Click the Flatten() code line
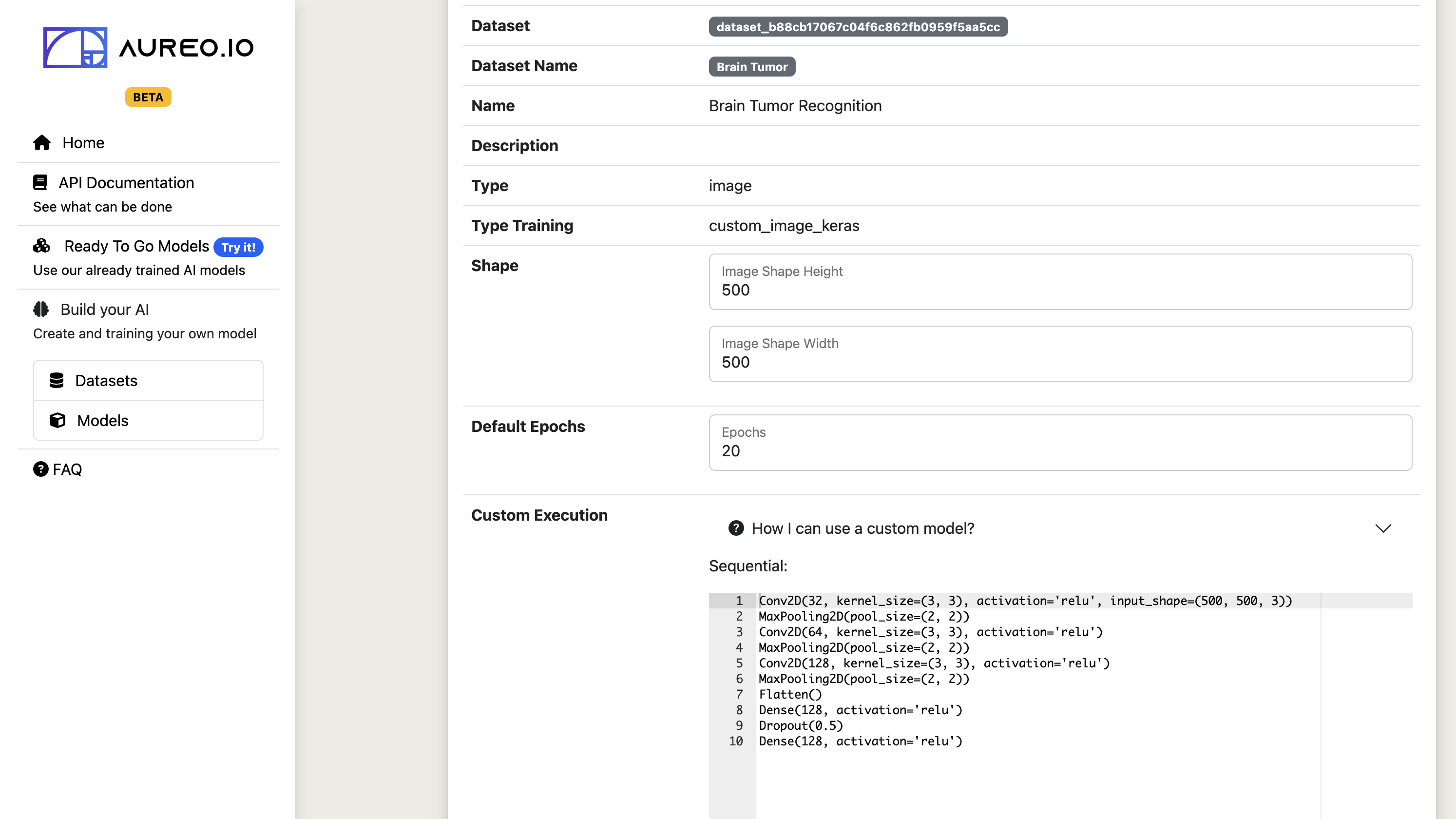 (x=790, y=695)
